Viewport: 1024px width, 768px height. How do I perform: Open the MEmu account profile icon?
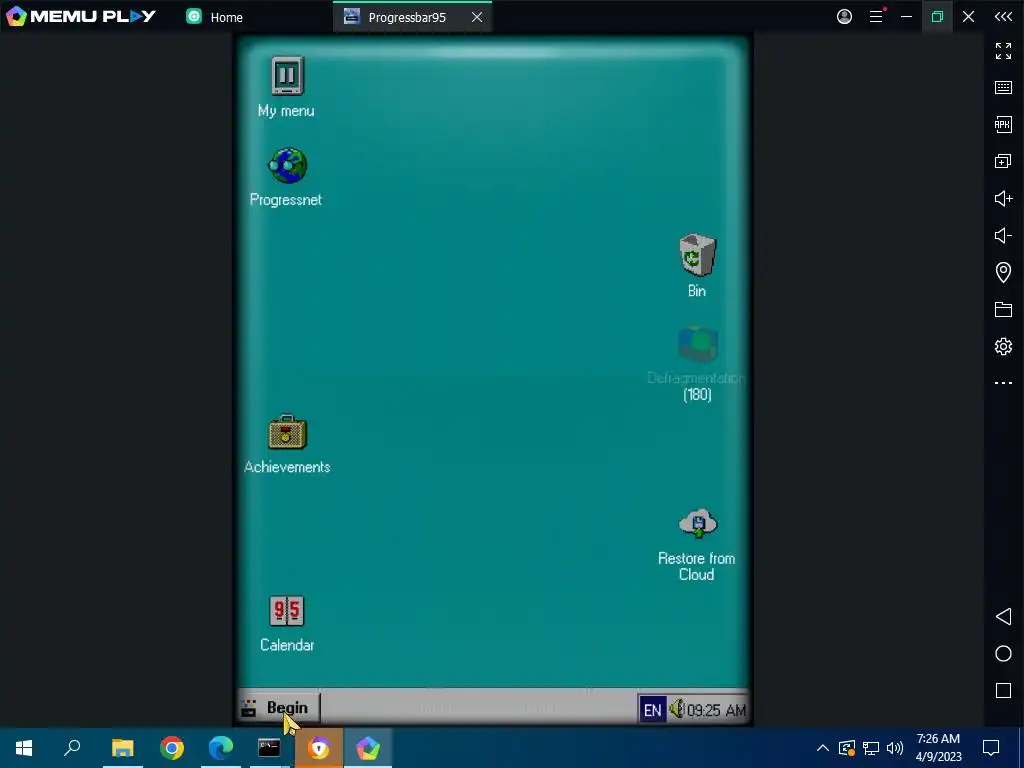point(844,16)
